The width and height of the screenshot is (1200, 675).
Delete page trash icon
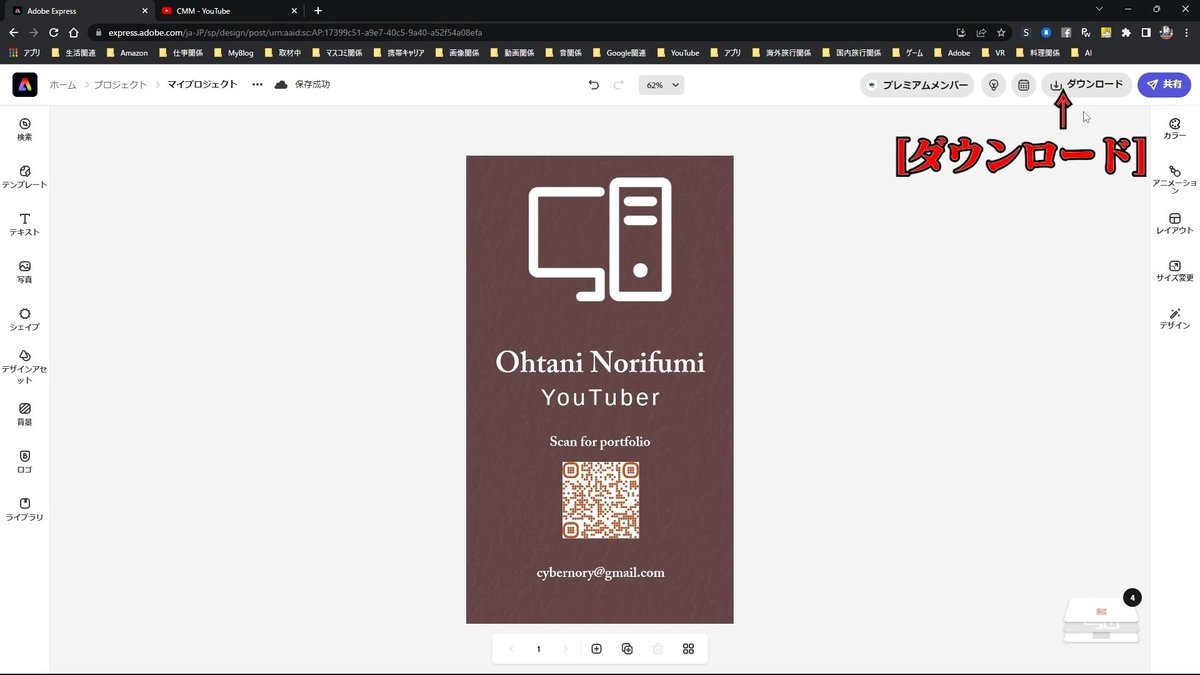(657, 649)
